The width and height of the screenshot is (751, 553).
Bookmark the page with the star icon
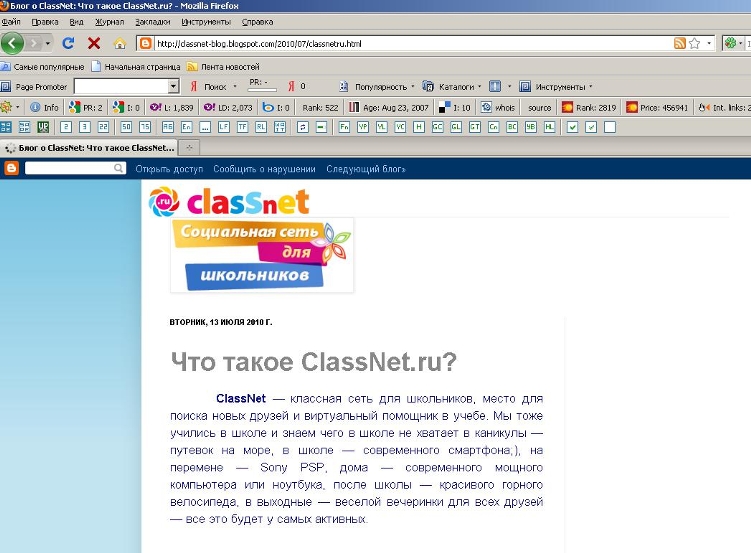coord(694,44)
